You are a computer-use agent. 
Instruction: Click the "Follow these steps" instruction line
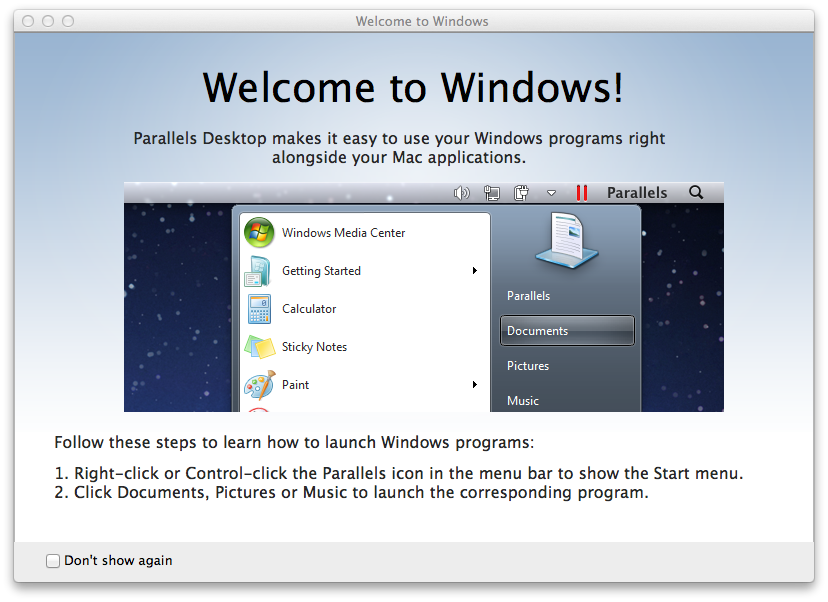(294, 442)
